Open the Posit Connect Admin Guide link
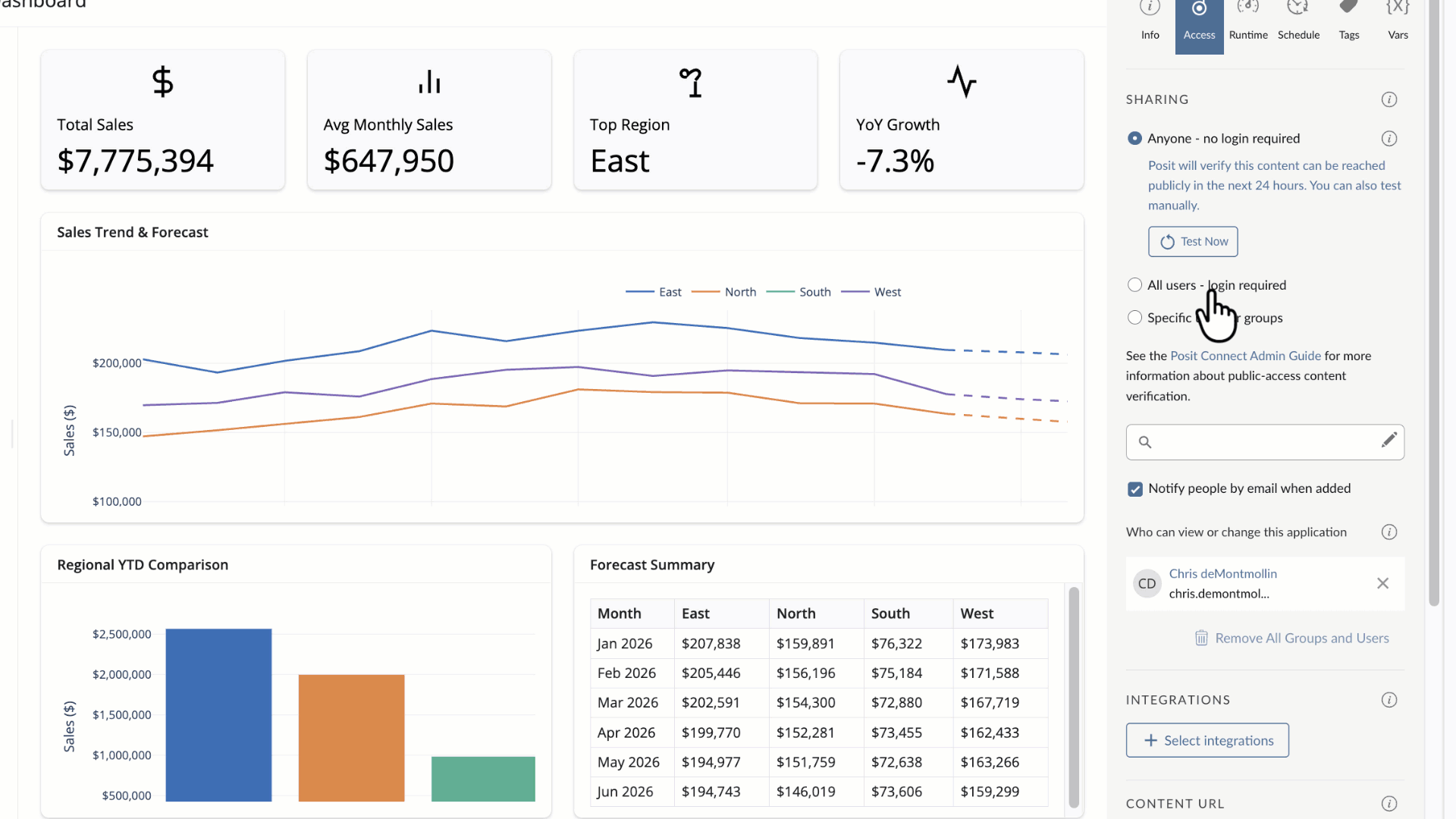1456x819 pixels. tap(1245, 356)
